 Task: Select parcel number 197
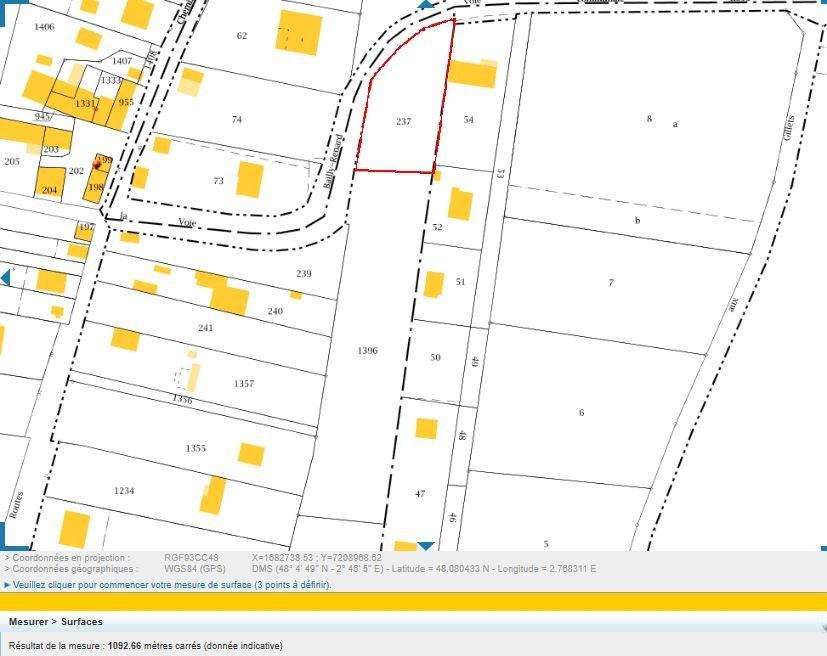pos(86,227)
